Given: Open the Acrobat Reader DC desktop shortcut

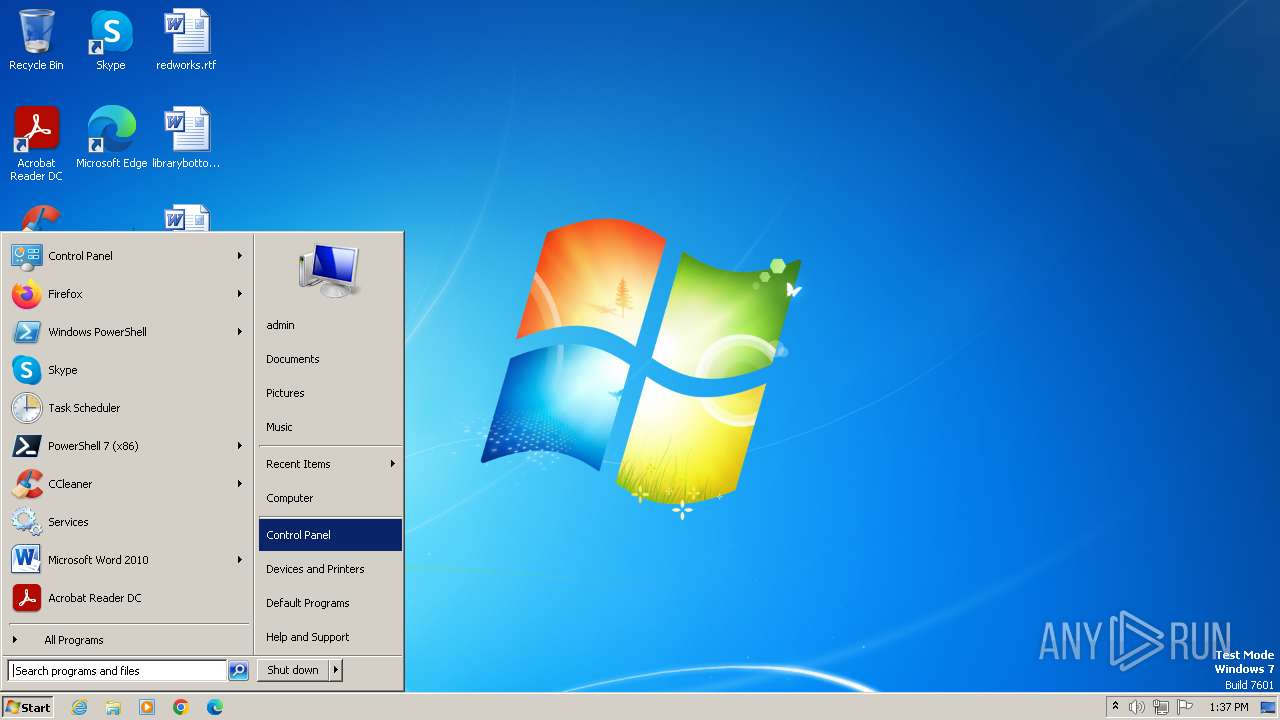Looking at the screenshot, I should coord(36,143).
